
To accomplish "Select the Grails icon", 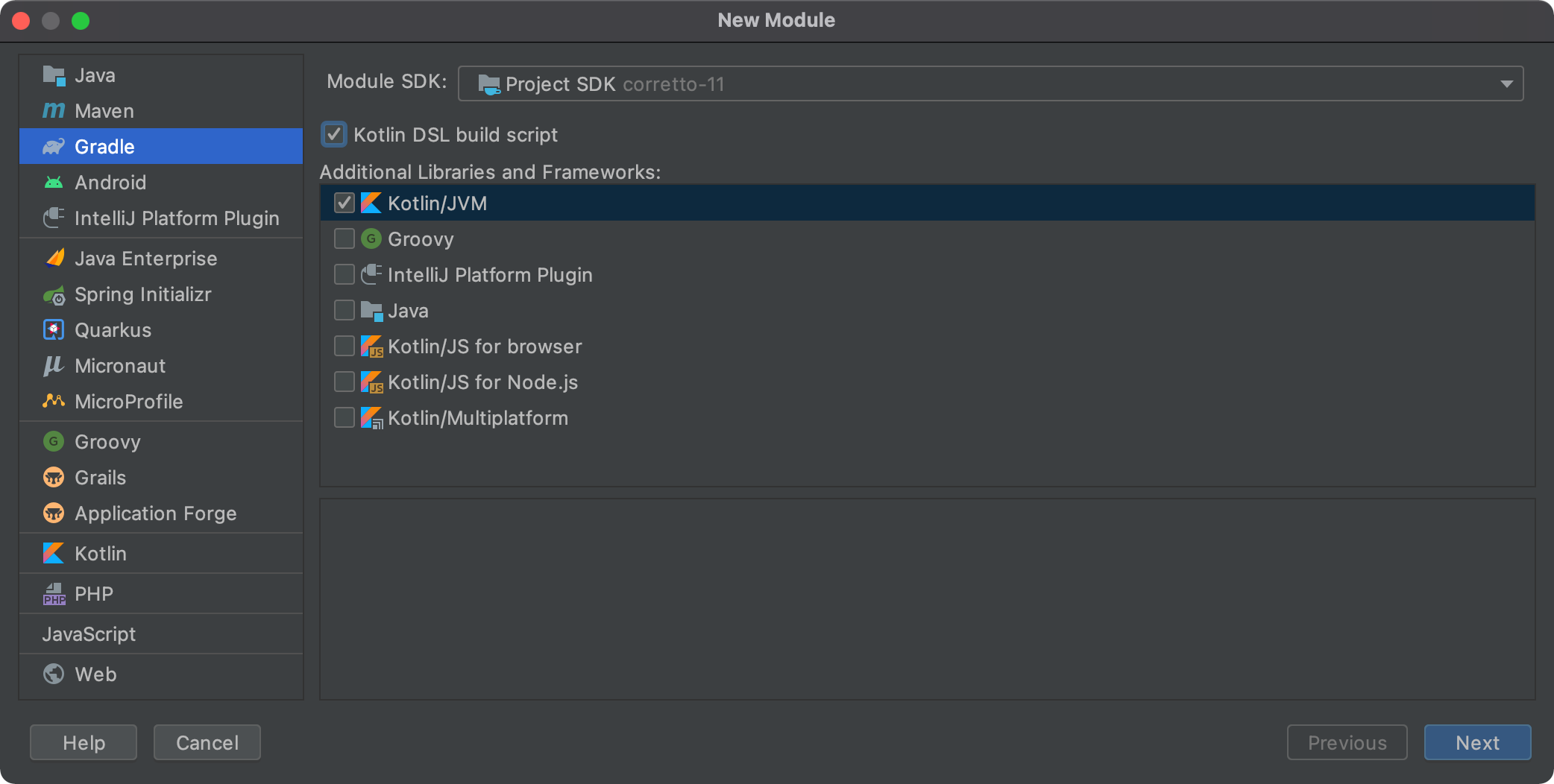I will tap(54, 478).
